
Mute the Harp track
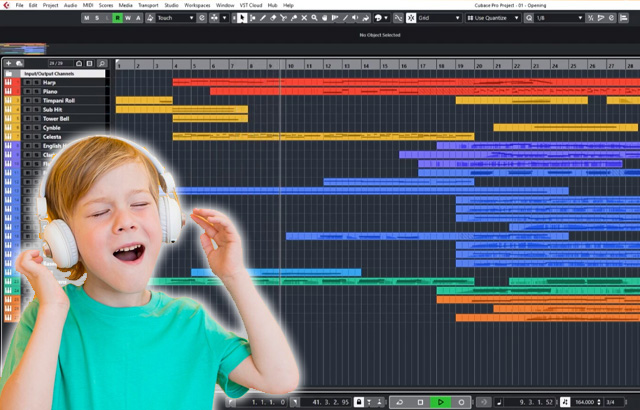[x=27, y=82]
